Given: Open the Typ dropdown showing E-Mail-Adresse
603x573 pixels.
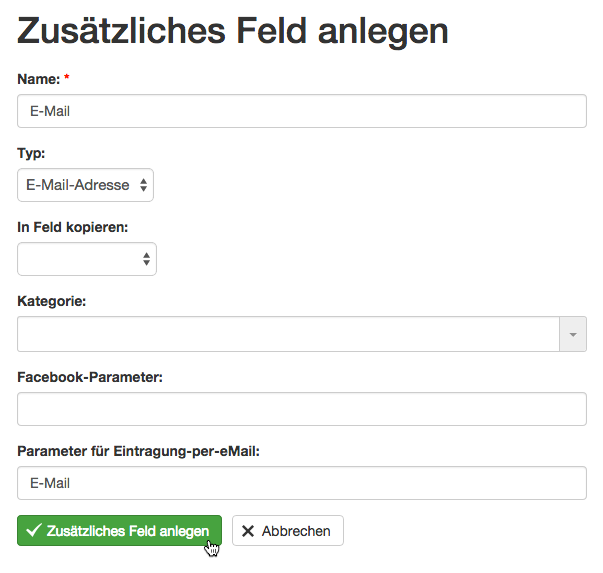Looking at the screenshot, I should (x=85, y=185).
